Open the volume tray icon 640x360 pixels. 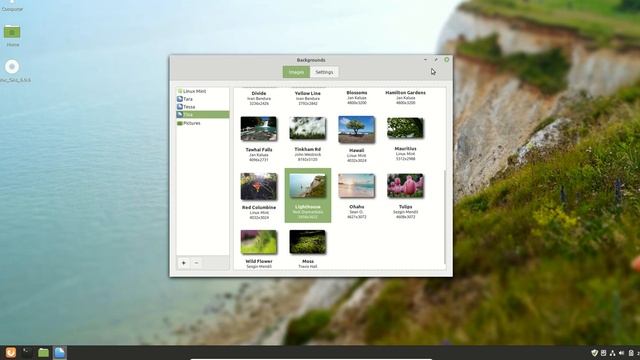pos(621,353)
